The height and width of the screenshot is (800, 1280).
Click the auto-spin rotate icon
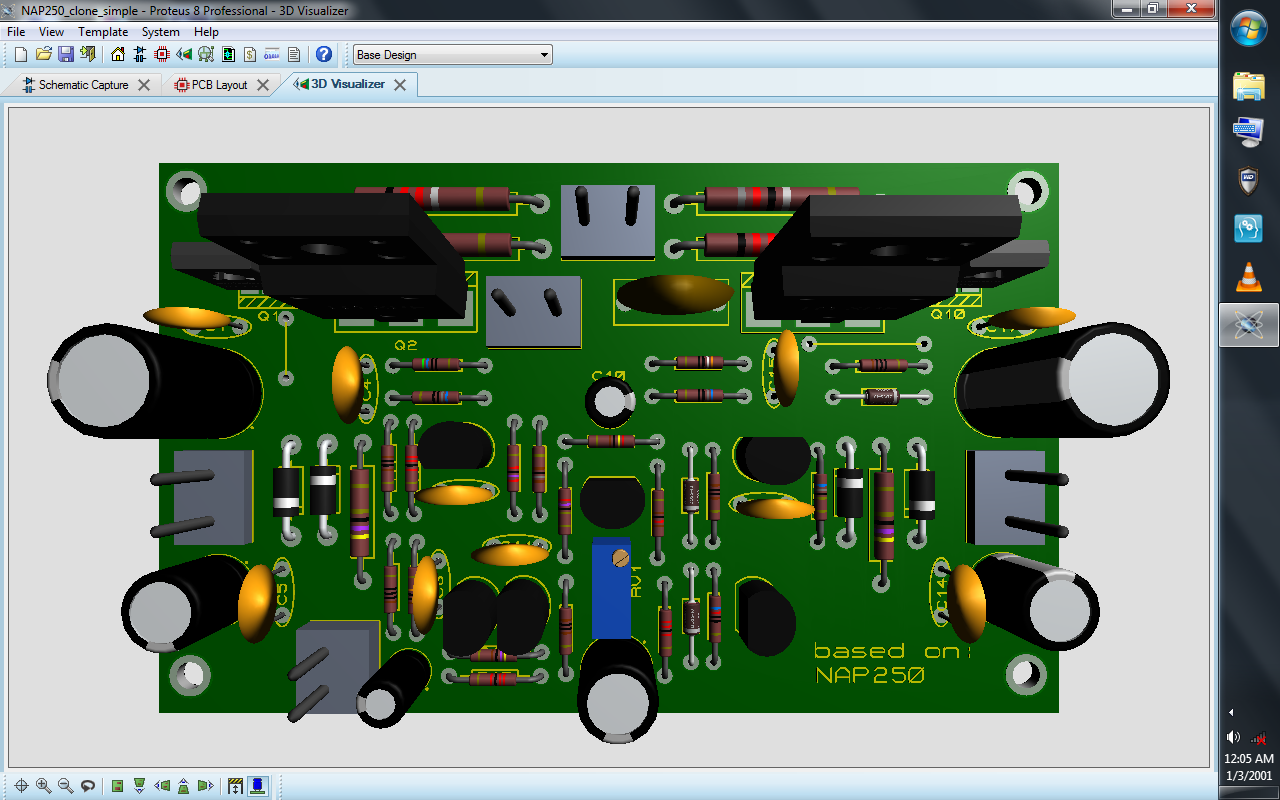88,786
